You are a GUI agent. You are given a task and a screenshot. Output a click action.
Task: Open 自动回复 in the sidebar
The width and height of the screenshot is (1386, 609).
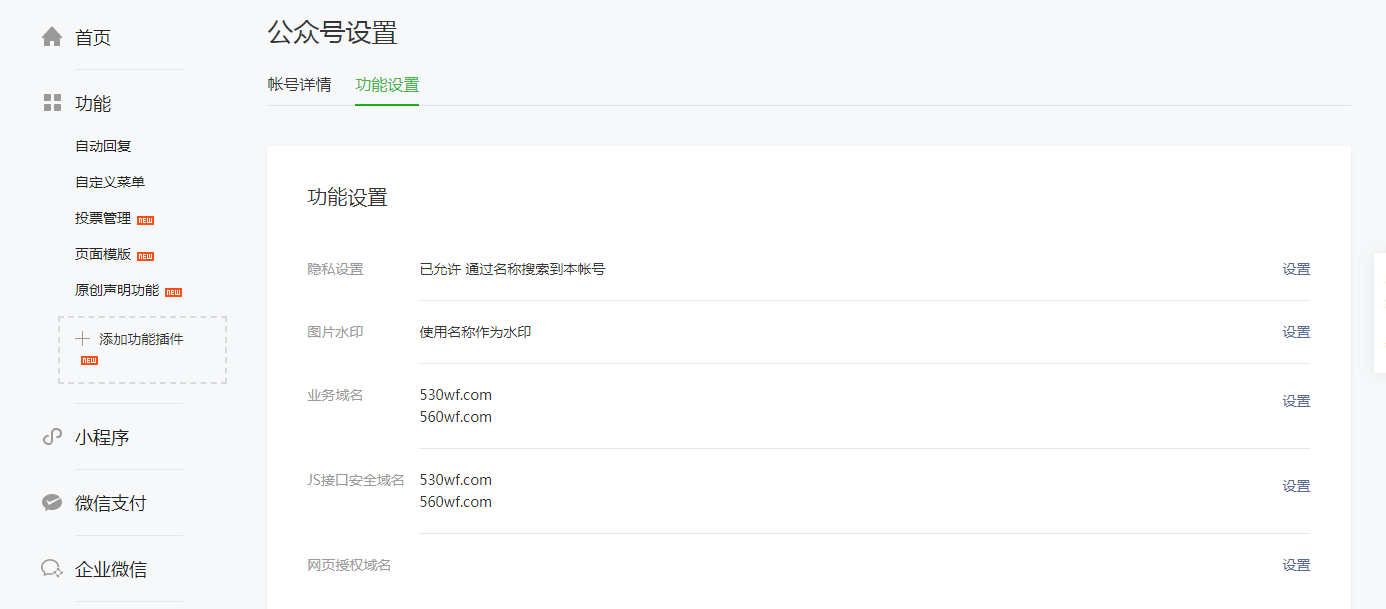(103, 146)
